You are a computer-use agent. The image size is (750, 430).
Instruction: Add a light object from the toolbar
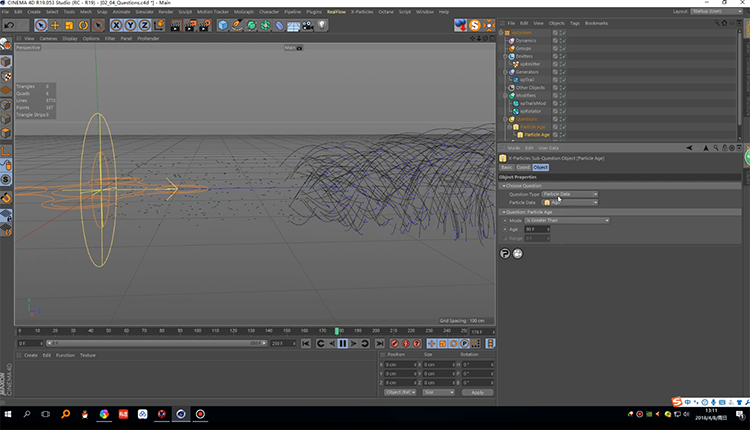pos(322,25)
